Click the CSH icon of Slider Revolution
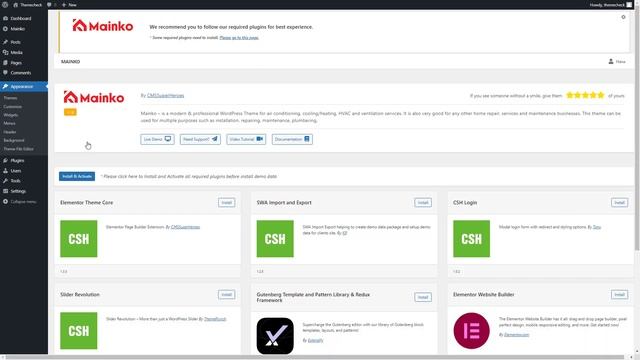Viewport: 640px width, 360px height. point(79,331)
